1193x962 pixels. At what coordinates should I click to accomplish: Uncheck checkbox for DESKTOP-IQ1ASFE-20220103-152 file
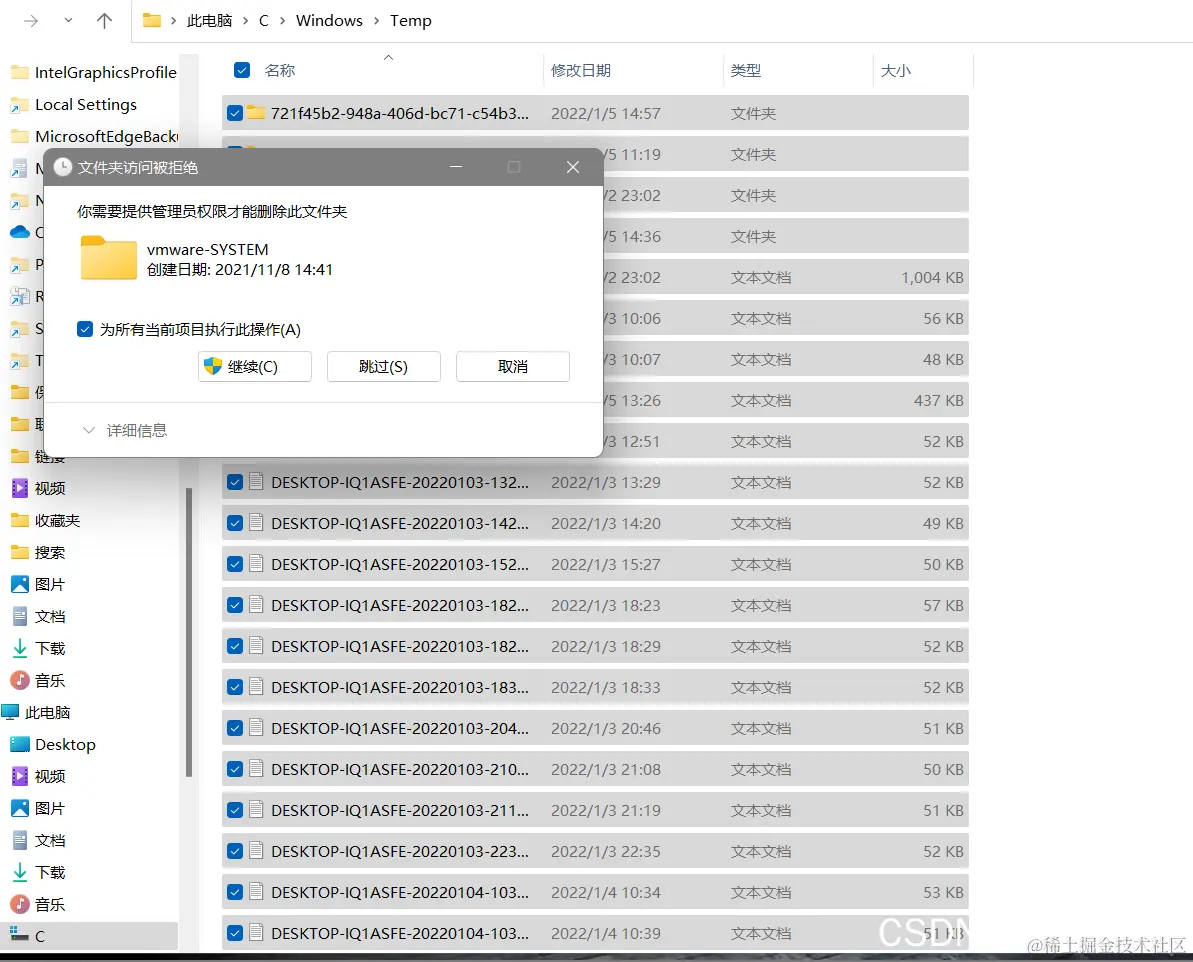tap(235, 564)
